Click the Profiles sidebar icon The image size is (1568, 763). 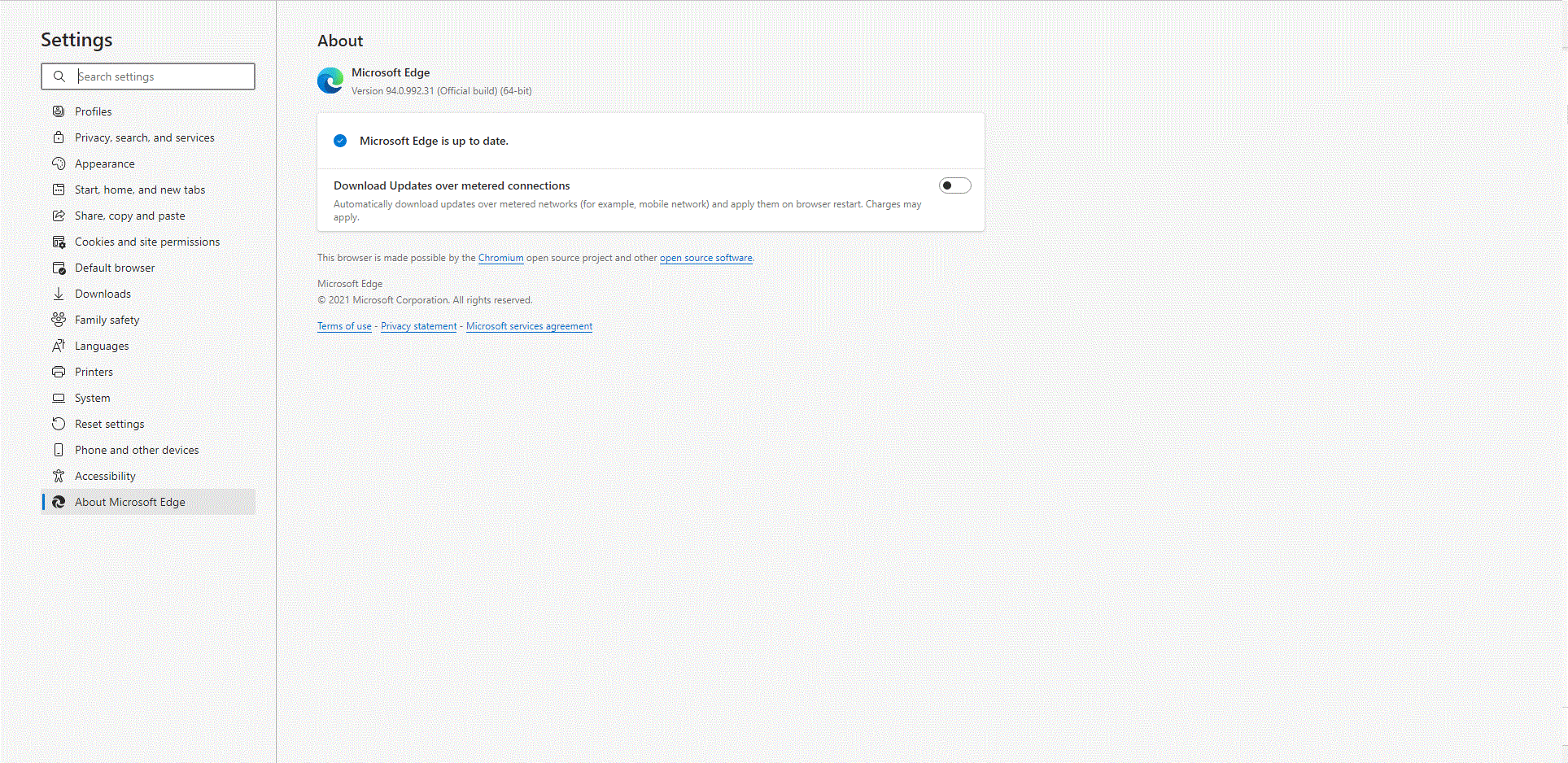(59, 111)
